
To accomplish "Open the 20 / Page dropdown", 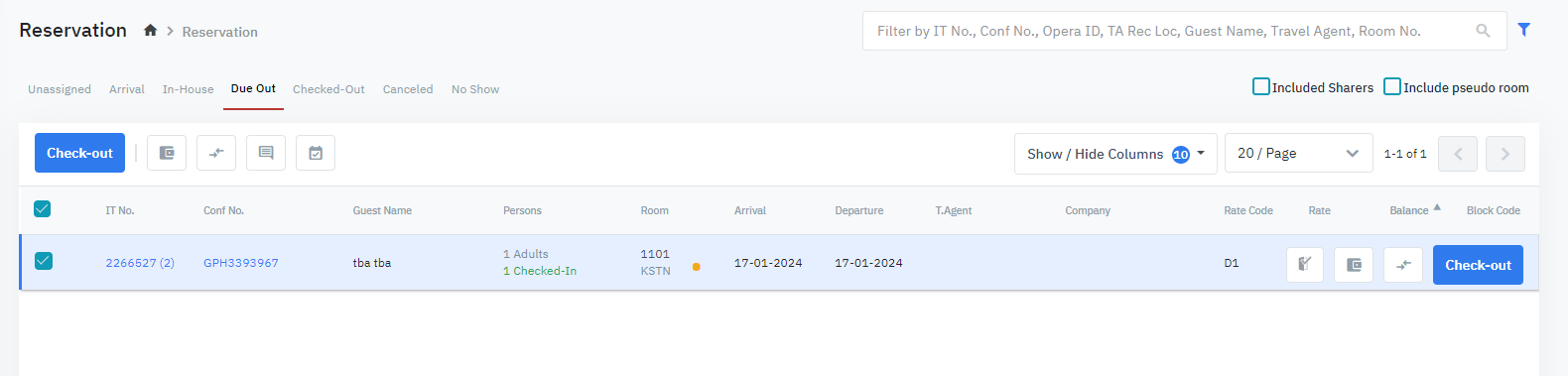I will [x=1298, y=153].
